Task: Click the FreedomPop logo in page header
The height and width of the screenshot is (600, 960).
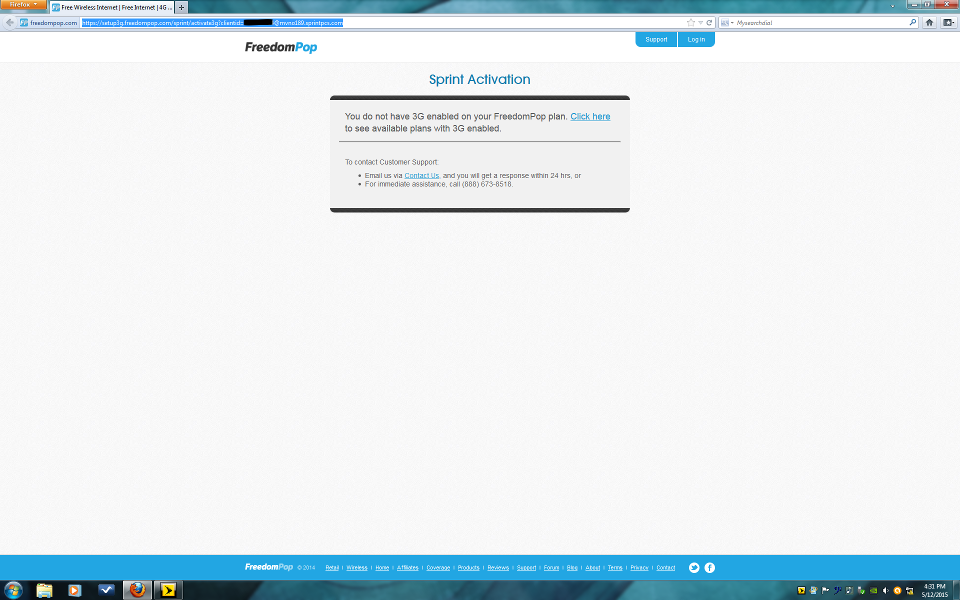Action: tap(281, 47)
